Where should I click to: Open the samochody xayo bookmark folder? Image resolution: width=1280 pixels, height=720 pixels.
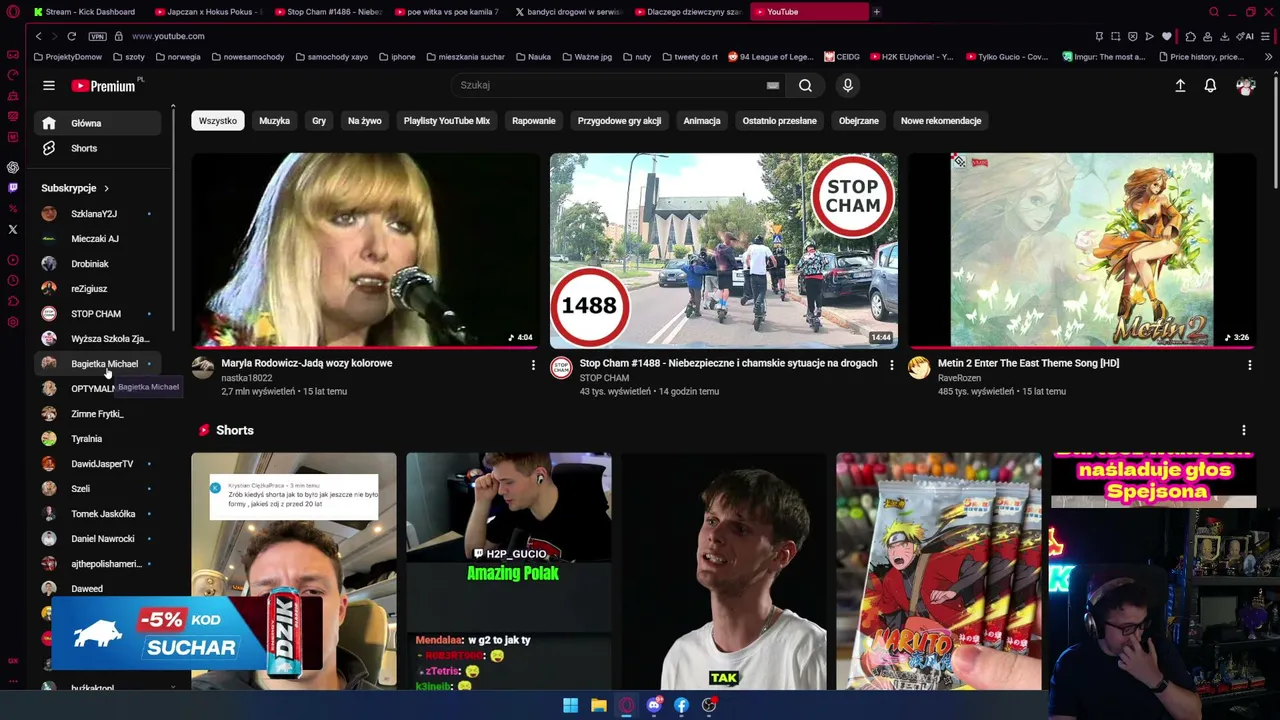coord(331,57)
